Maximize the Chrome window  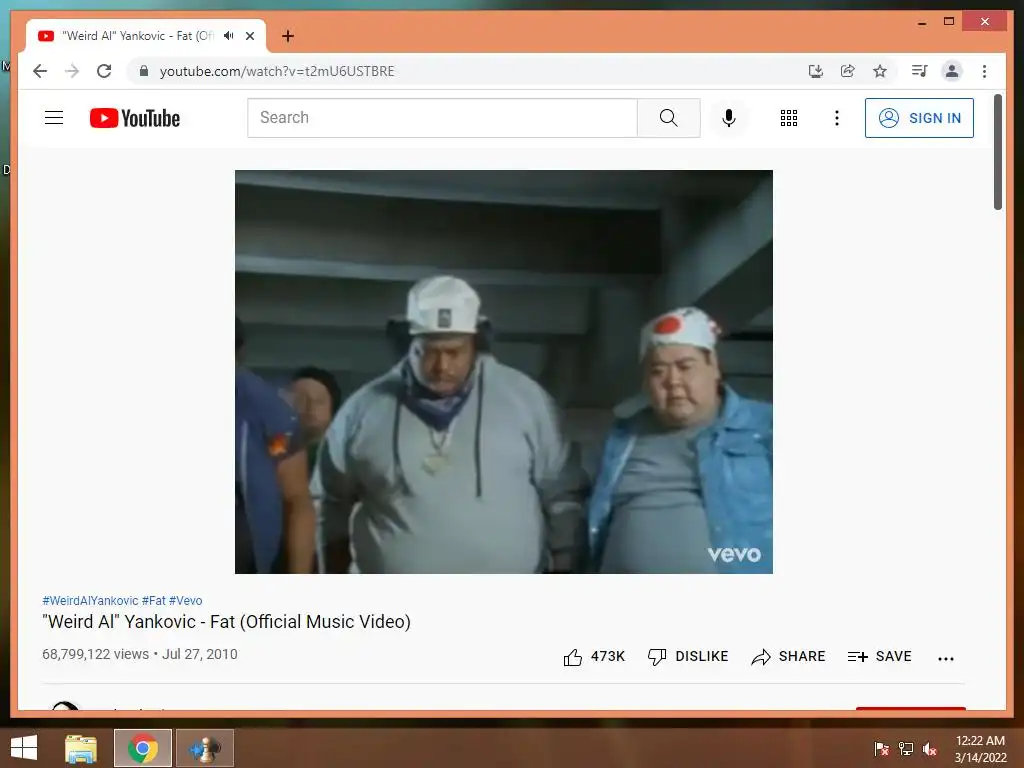coord(949,22)
